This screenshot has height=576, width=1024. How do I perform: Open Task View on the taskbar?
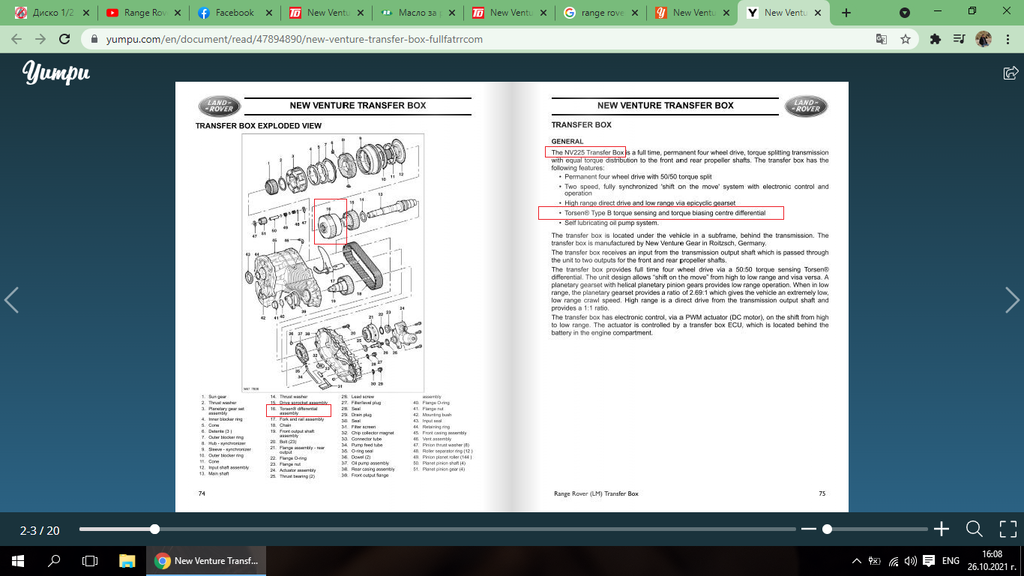tap(90, 561)
